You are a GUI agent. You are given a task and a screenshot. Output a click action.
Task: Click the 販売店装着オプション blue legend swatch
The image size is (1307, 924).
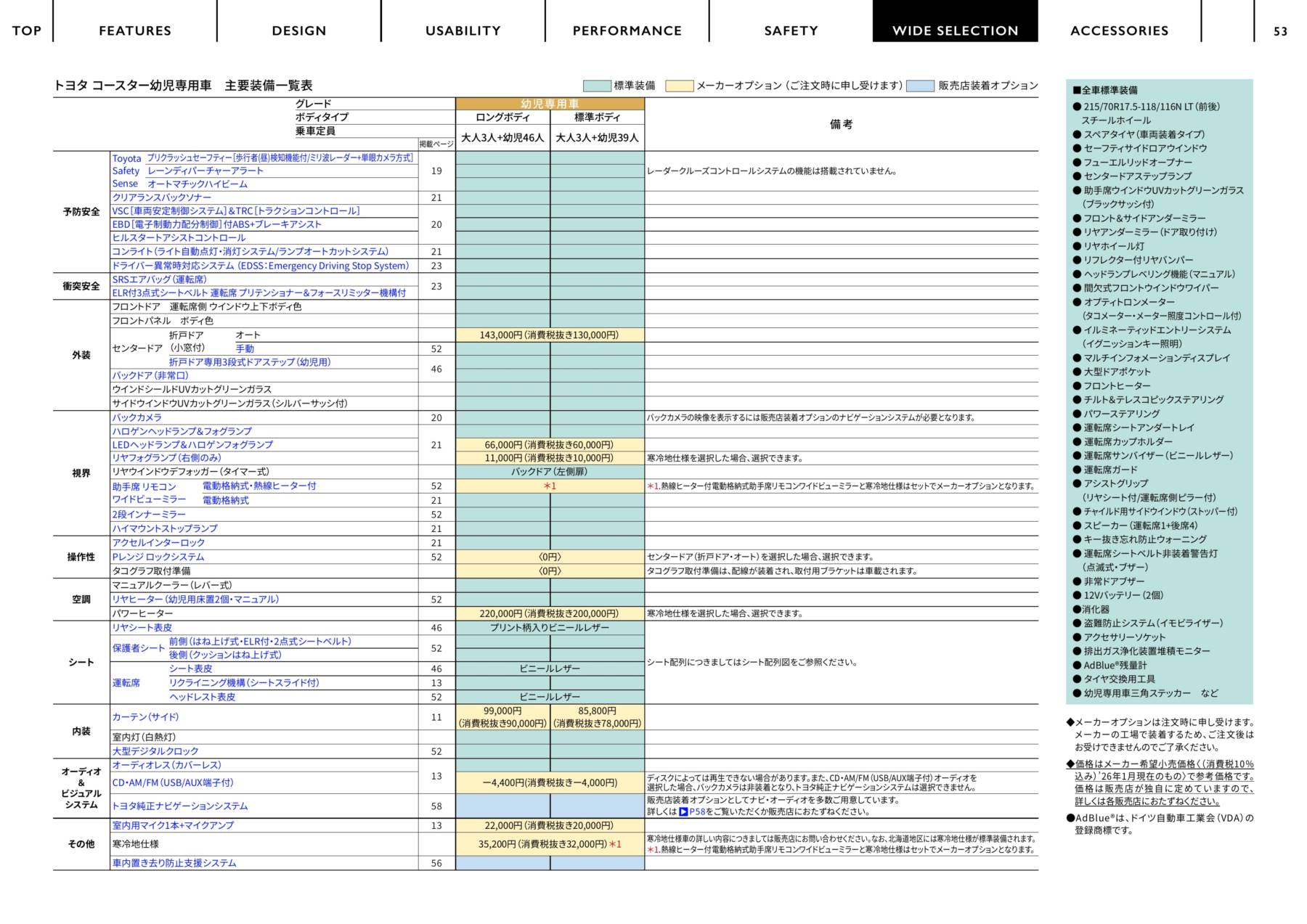(920, 86)
